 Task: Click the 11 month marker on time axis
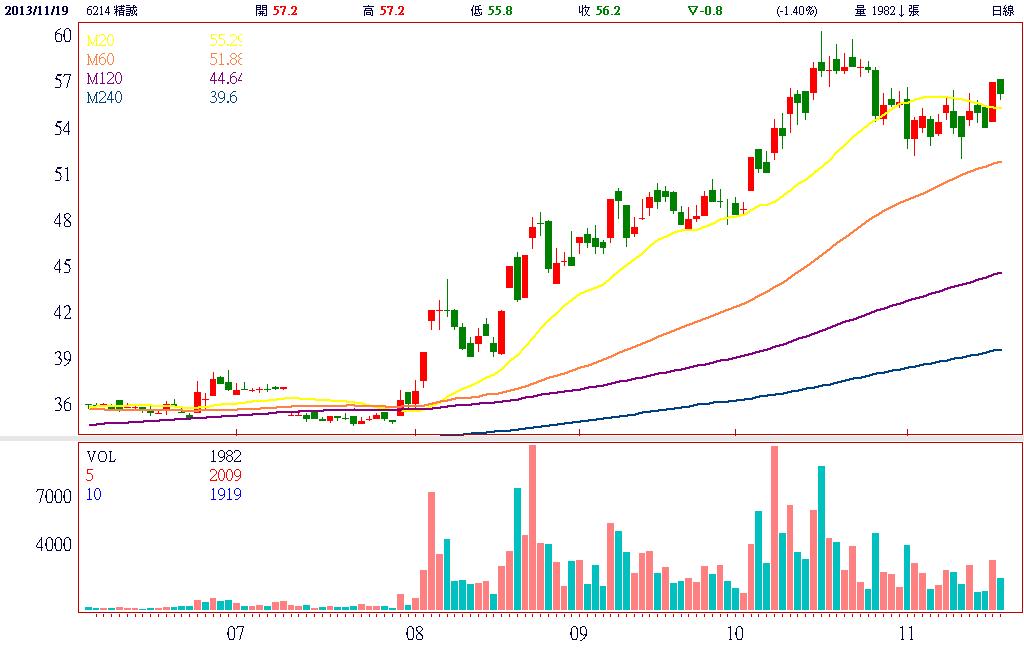click(907, 634)
